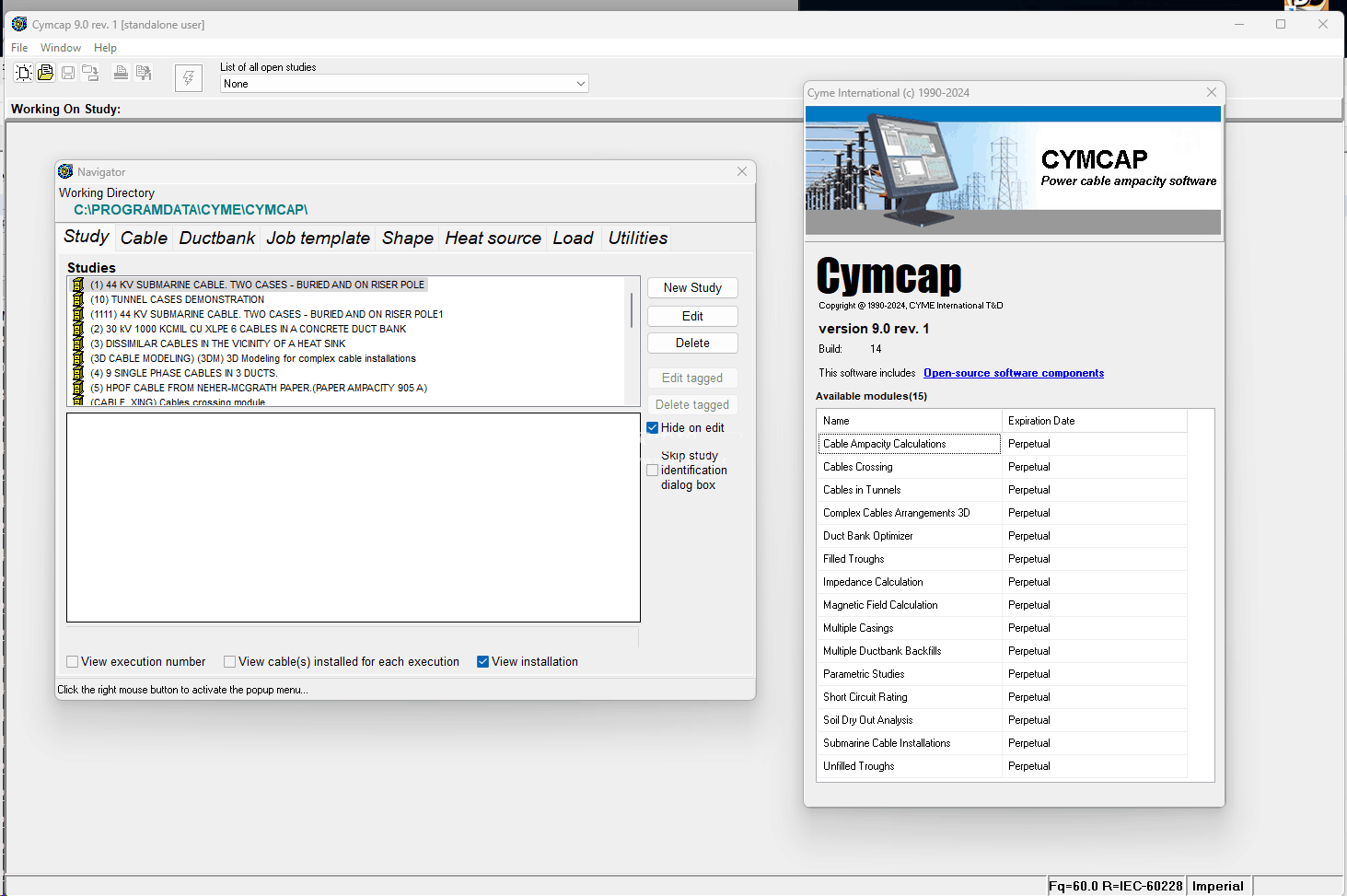This screenshot has width=1347, height=896.
Task: Click Magnetic Field Calculation module row
Action: tap(1002, 605)
